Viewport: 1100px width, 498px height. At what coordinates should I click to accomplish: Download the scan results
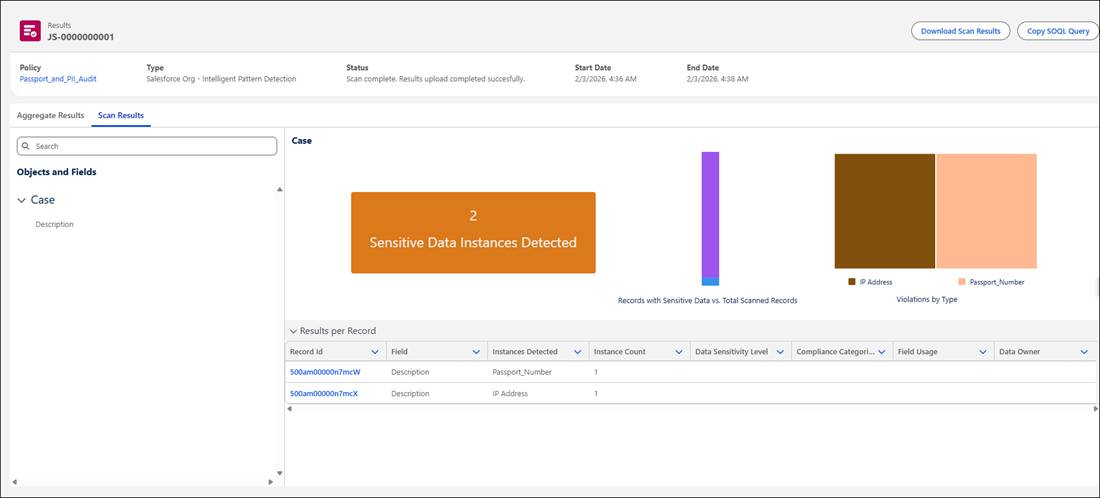960,31
